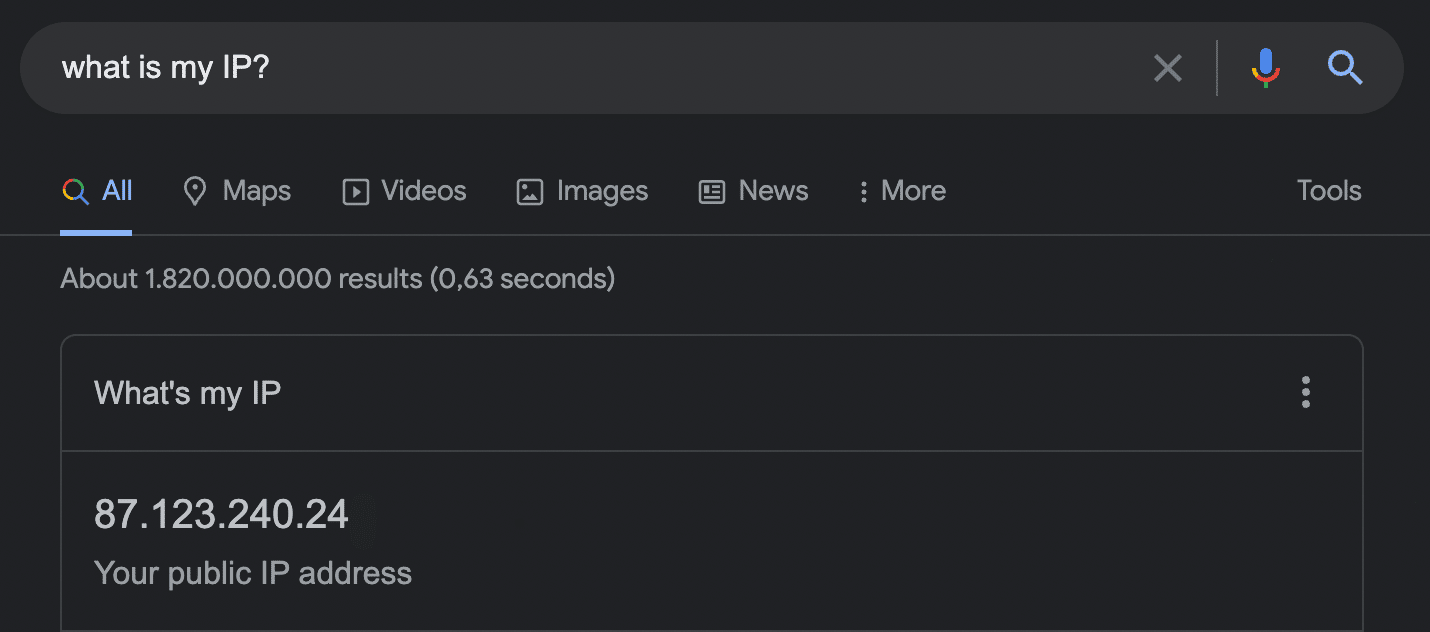This screenshot has width=1430, height=632.
Task: Select the All results tab
Action: pos(96,191)
